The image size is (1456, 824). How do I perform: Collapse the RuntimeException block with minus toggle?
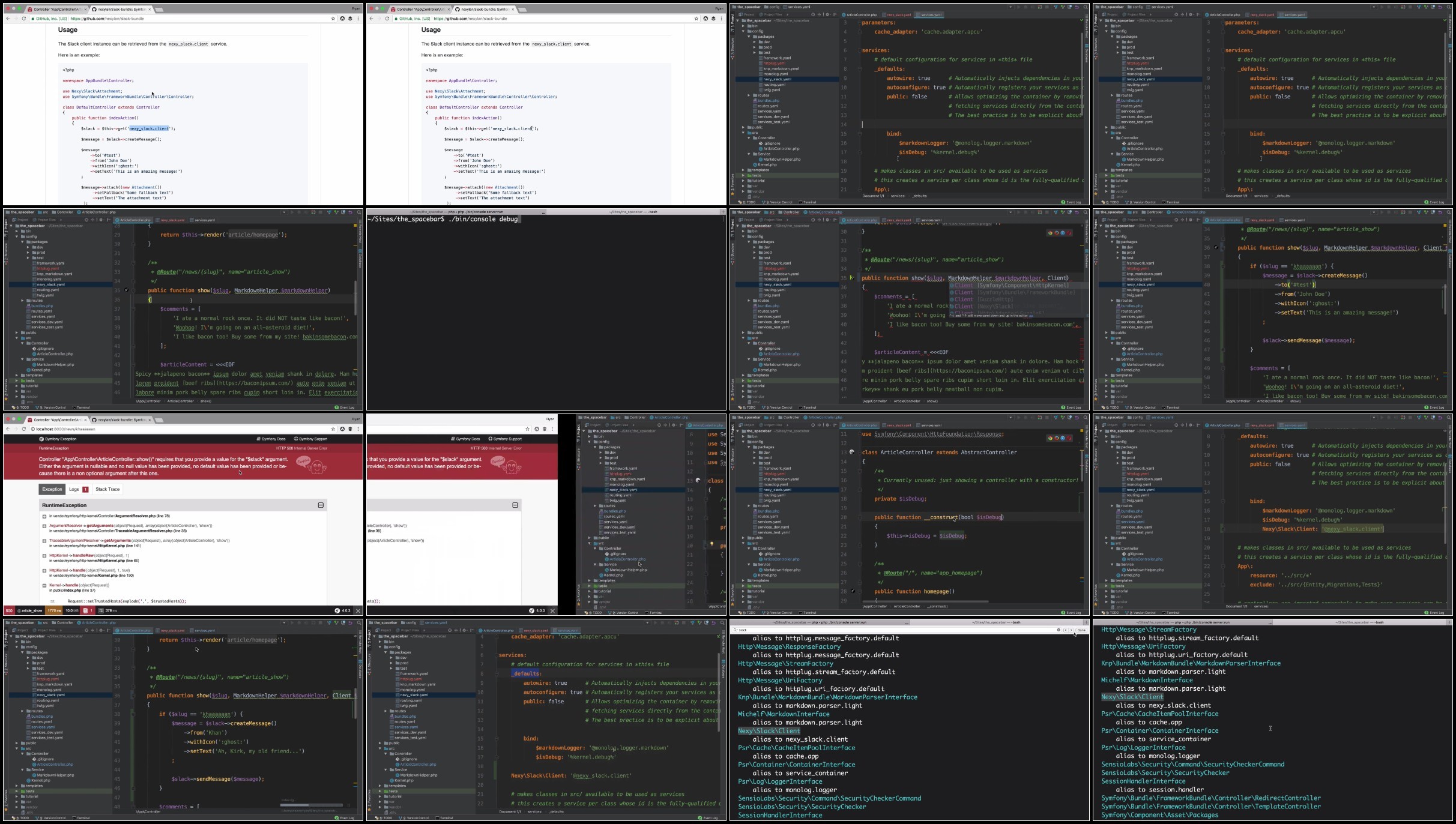click(321, 505)
